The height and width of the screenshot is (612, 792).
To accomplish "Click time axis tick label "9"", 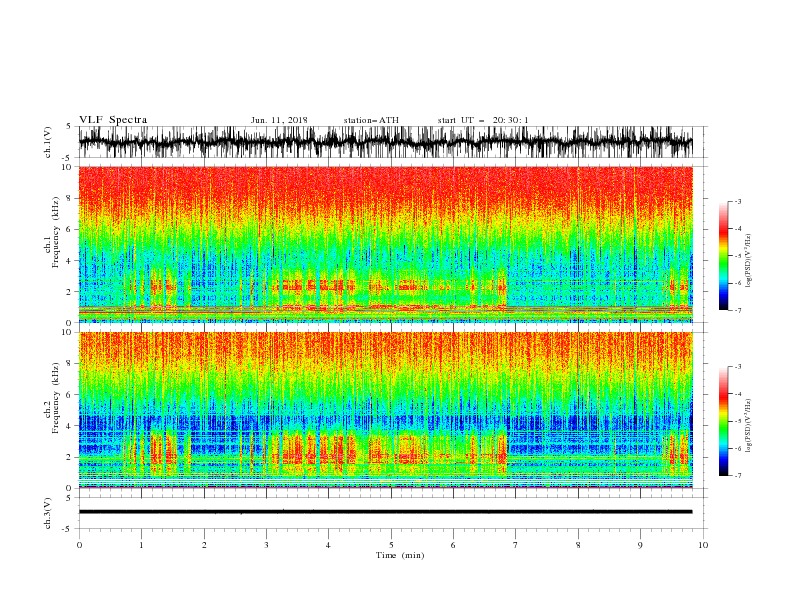I will (640, 545).
